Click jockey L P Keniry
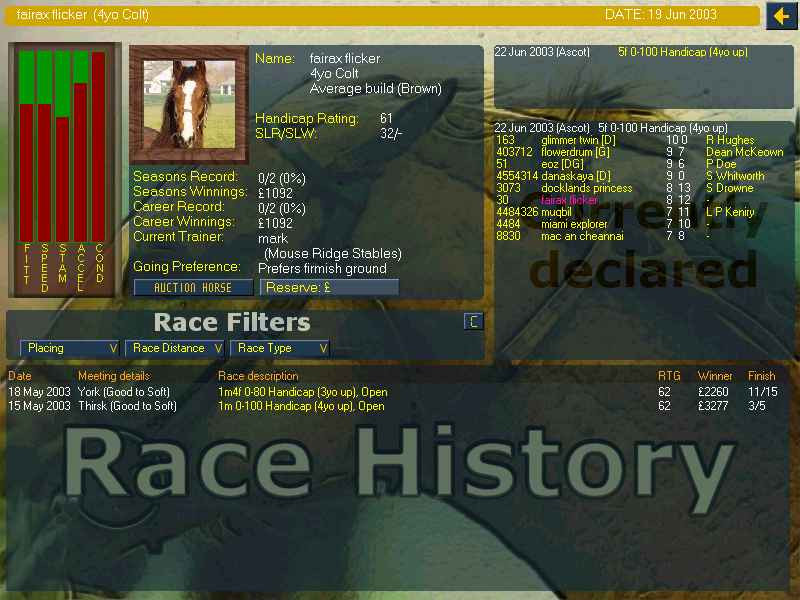 730,212
